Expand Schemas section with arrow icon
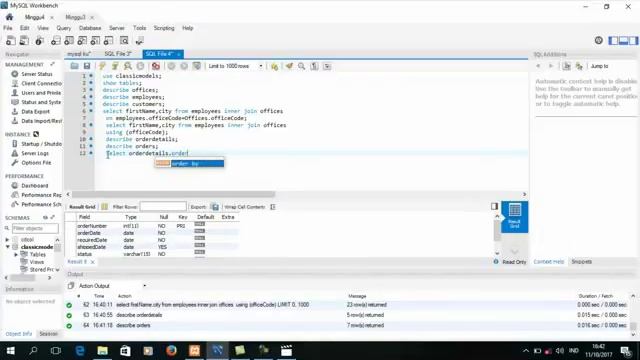This screenshot has height=360, width=640. point(53,218)
